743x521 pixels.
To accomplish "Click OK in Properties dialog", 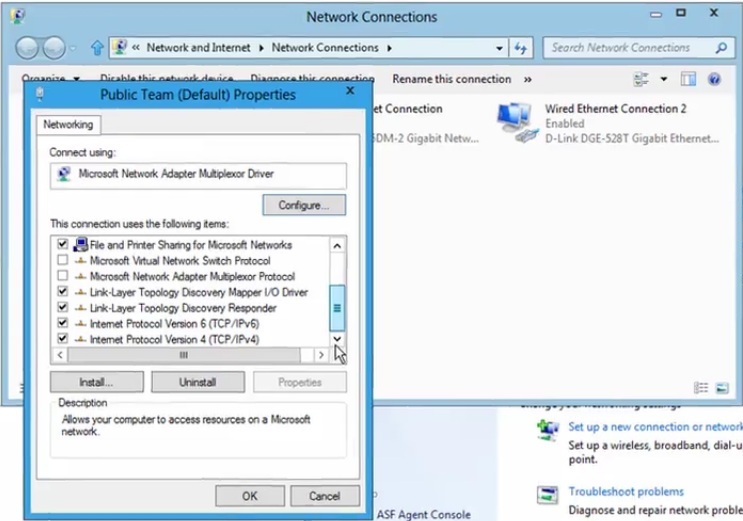I will (250, 496).
